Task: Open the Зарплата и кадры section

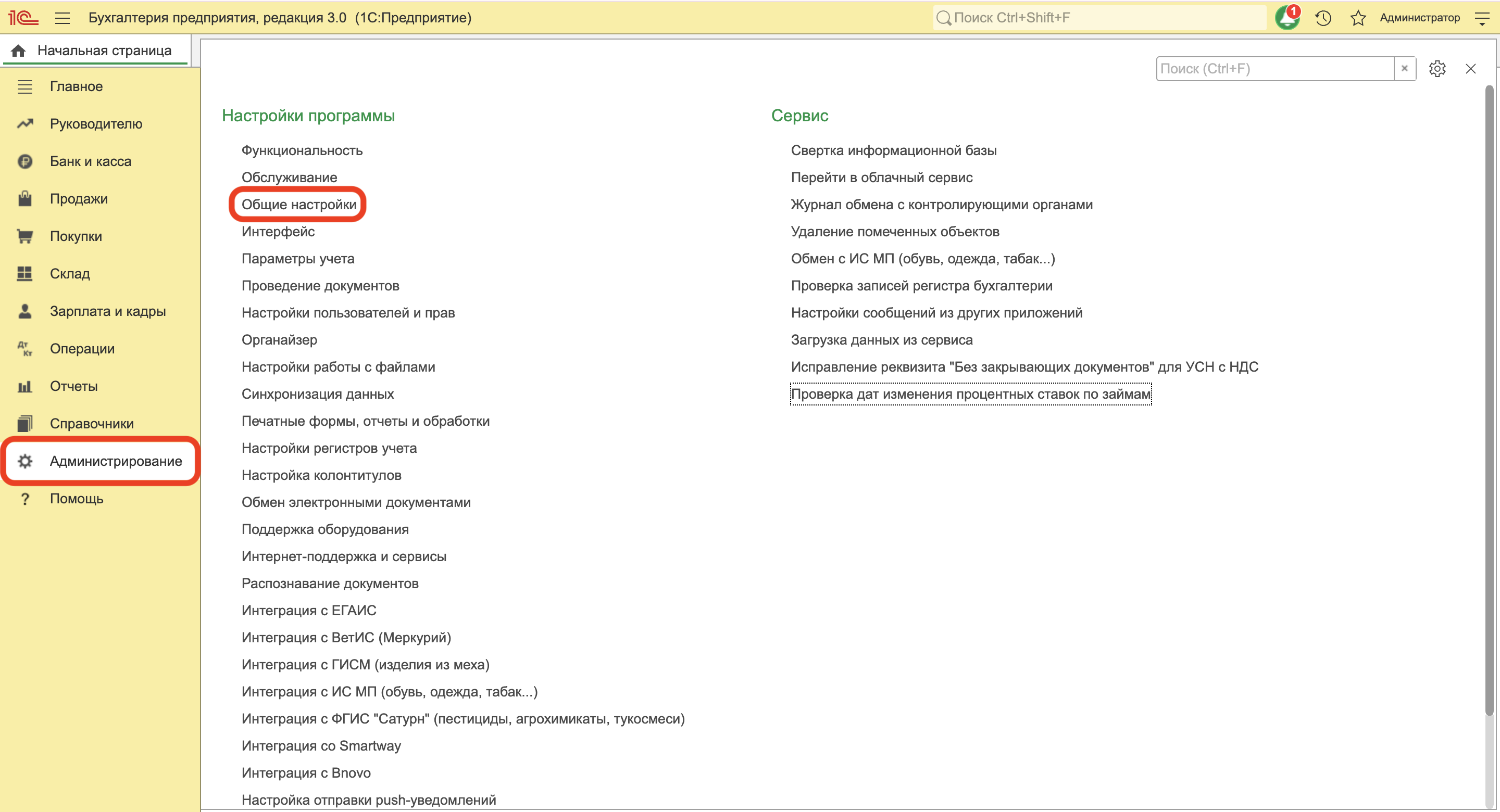Action: coord(108,311)
